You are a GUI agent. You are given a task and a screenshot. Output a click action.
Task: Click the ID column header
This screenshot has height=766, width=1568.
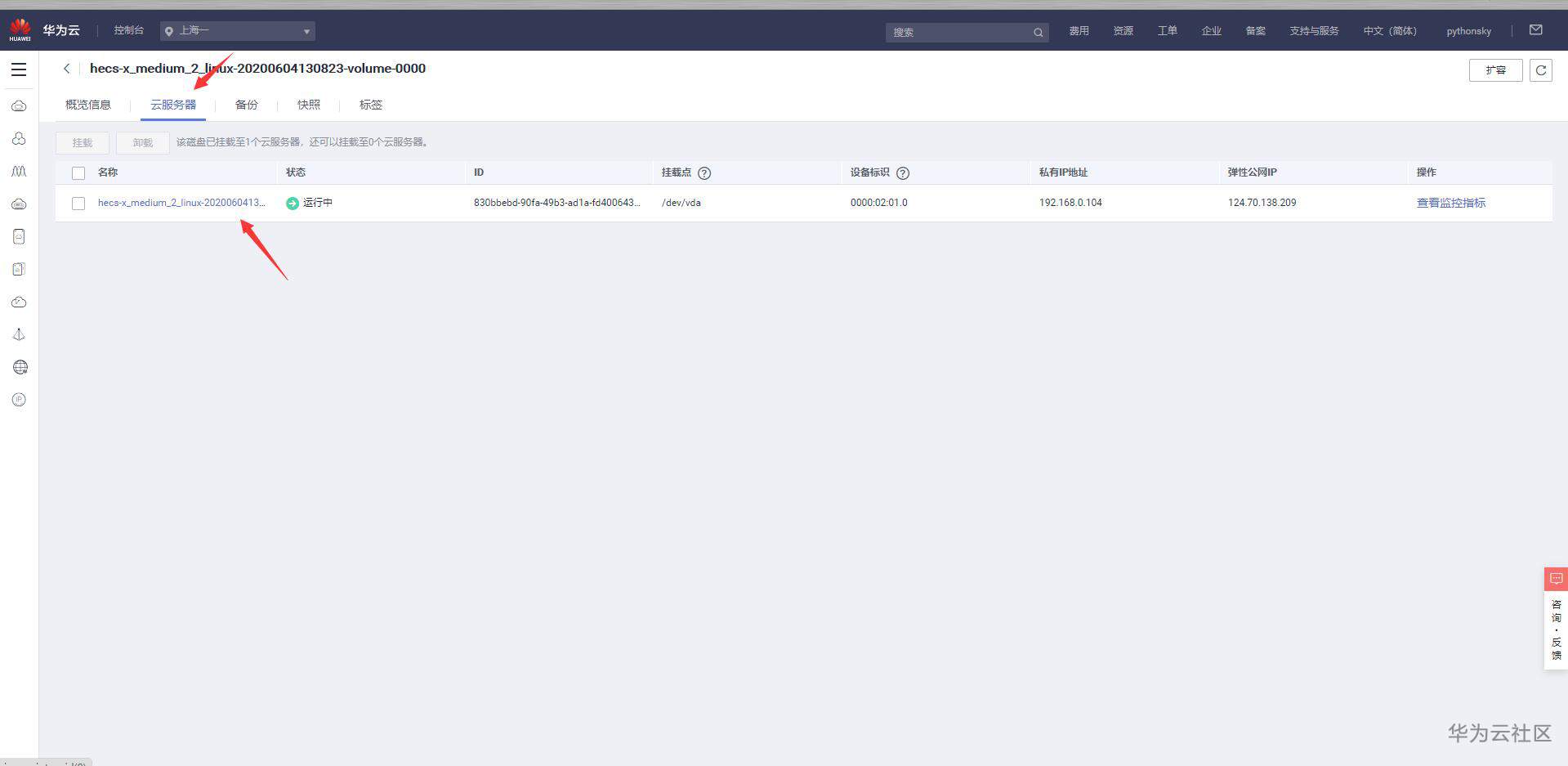tap(479, 172)
